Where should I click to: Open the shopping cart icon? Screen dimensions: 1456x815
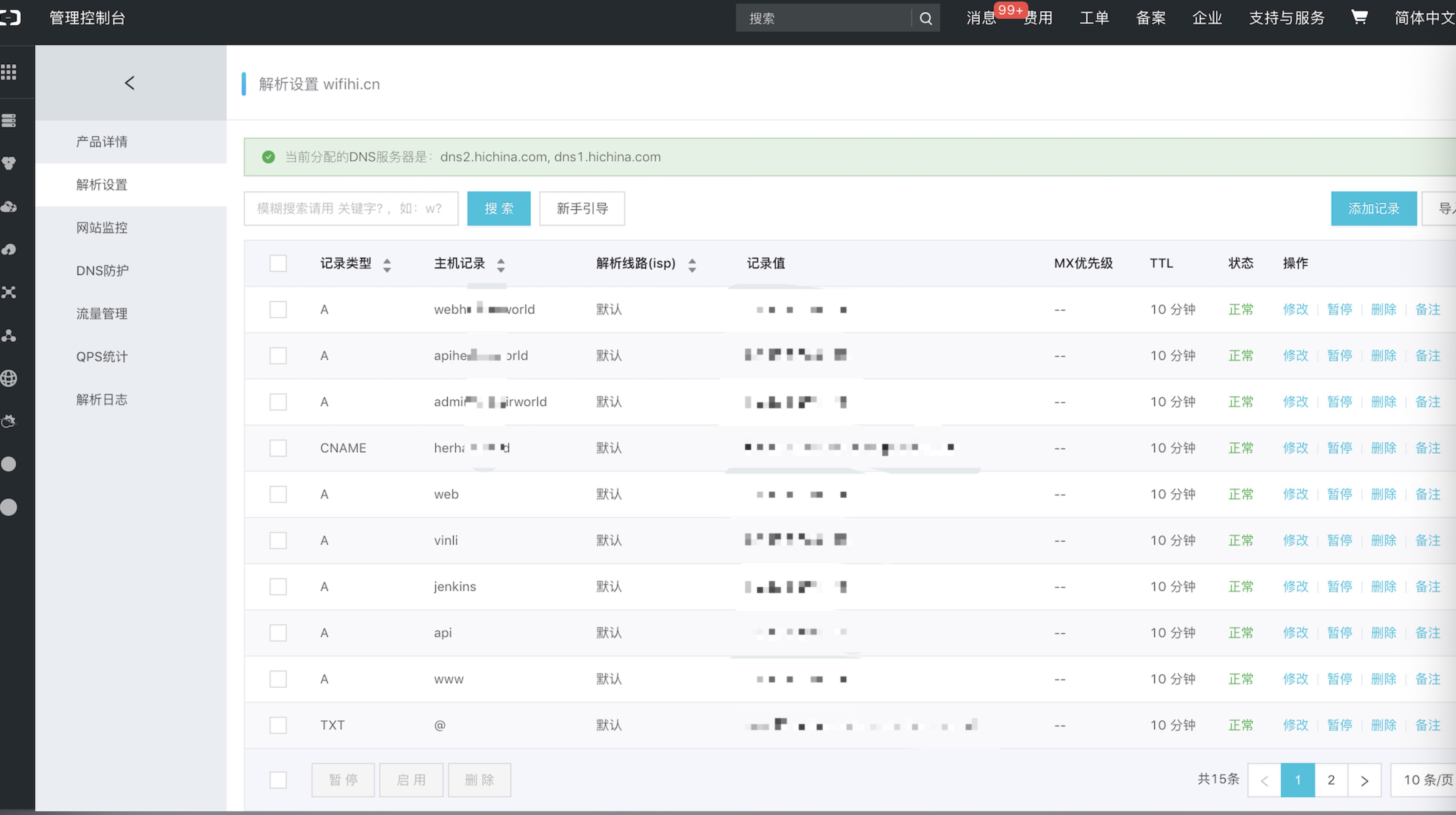click(1359, 18)
